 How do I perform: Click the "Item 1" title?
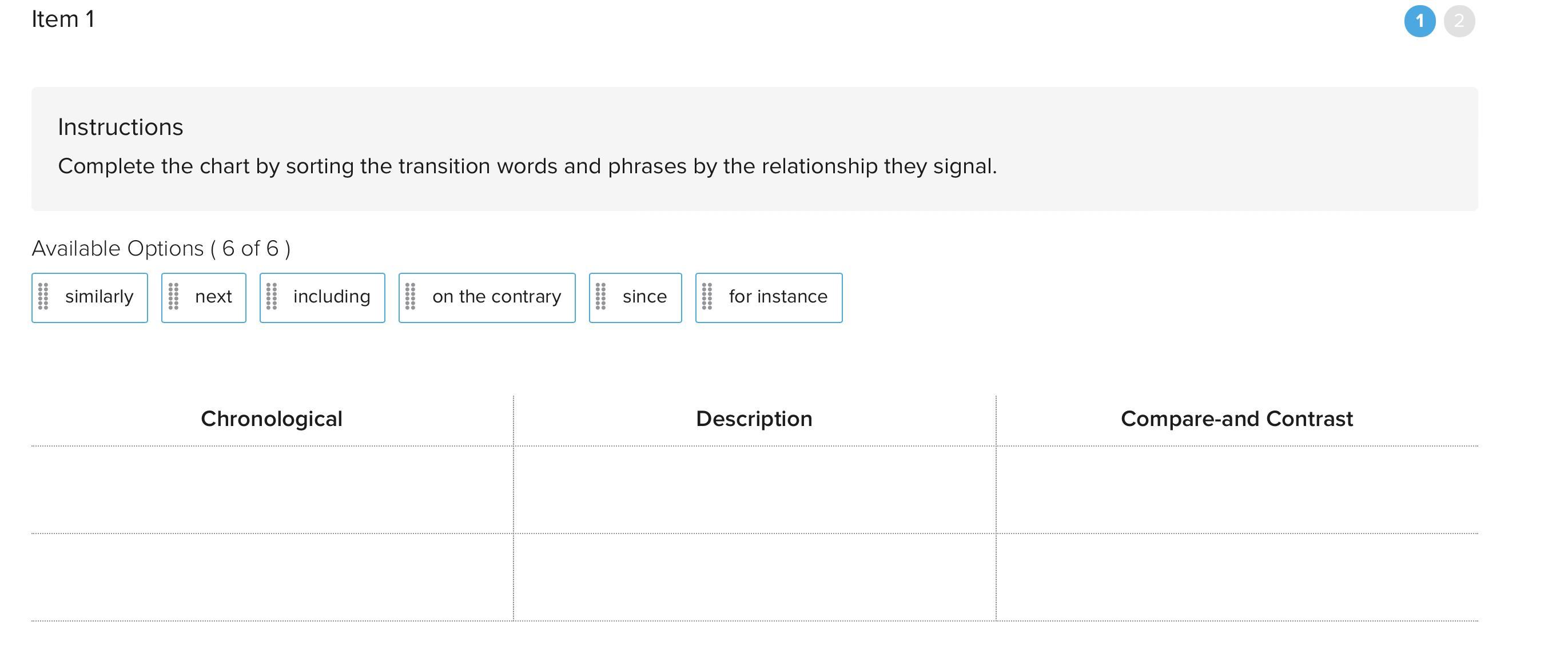pos(63,19)
